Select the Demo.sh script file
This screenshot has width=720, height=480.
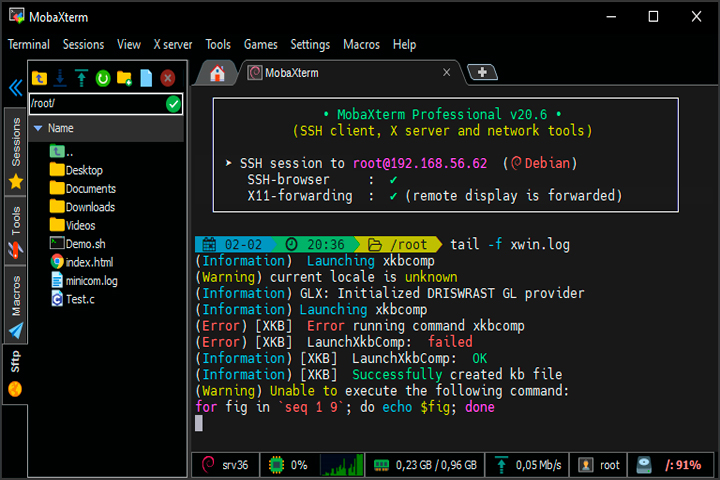78,243
